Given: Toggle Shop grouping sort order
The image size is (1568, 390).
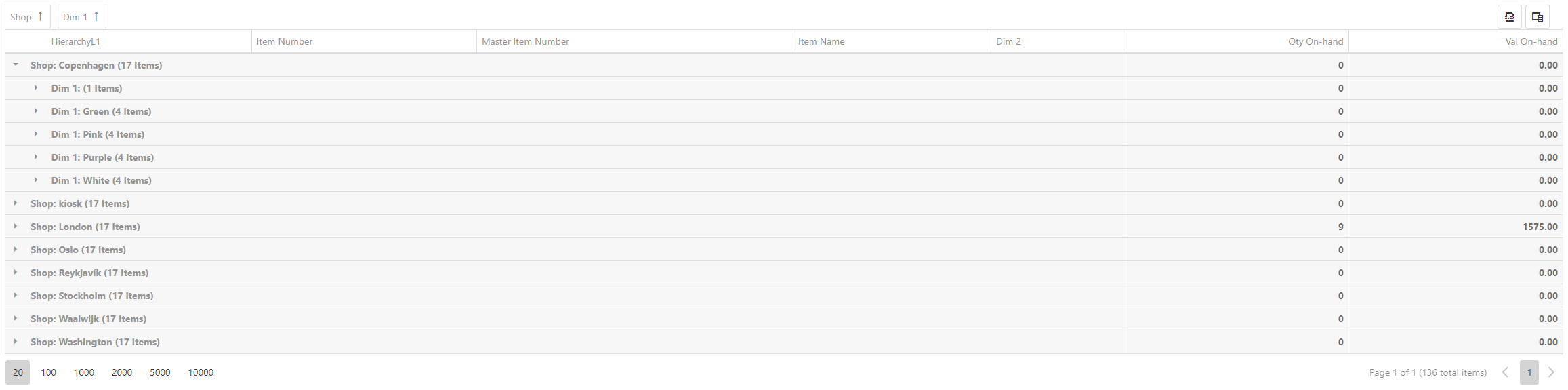Looking at the screenshot, I should tap(28, 17).
